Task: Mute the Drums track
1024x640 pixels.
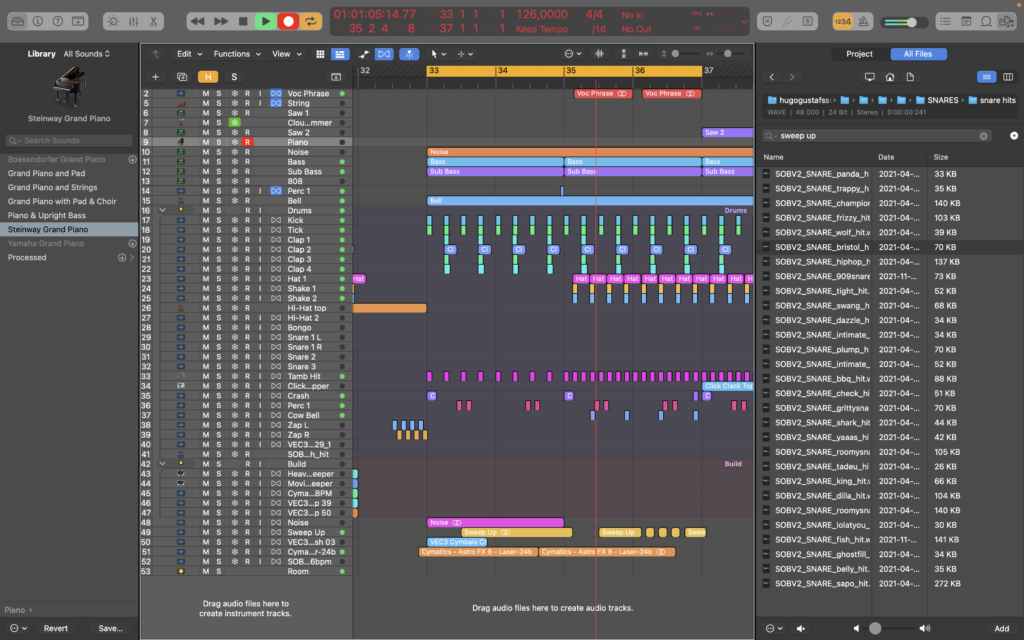Action: point(205,210)
